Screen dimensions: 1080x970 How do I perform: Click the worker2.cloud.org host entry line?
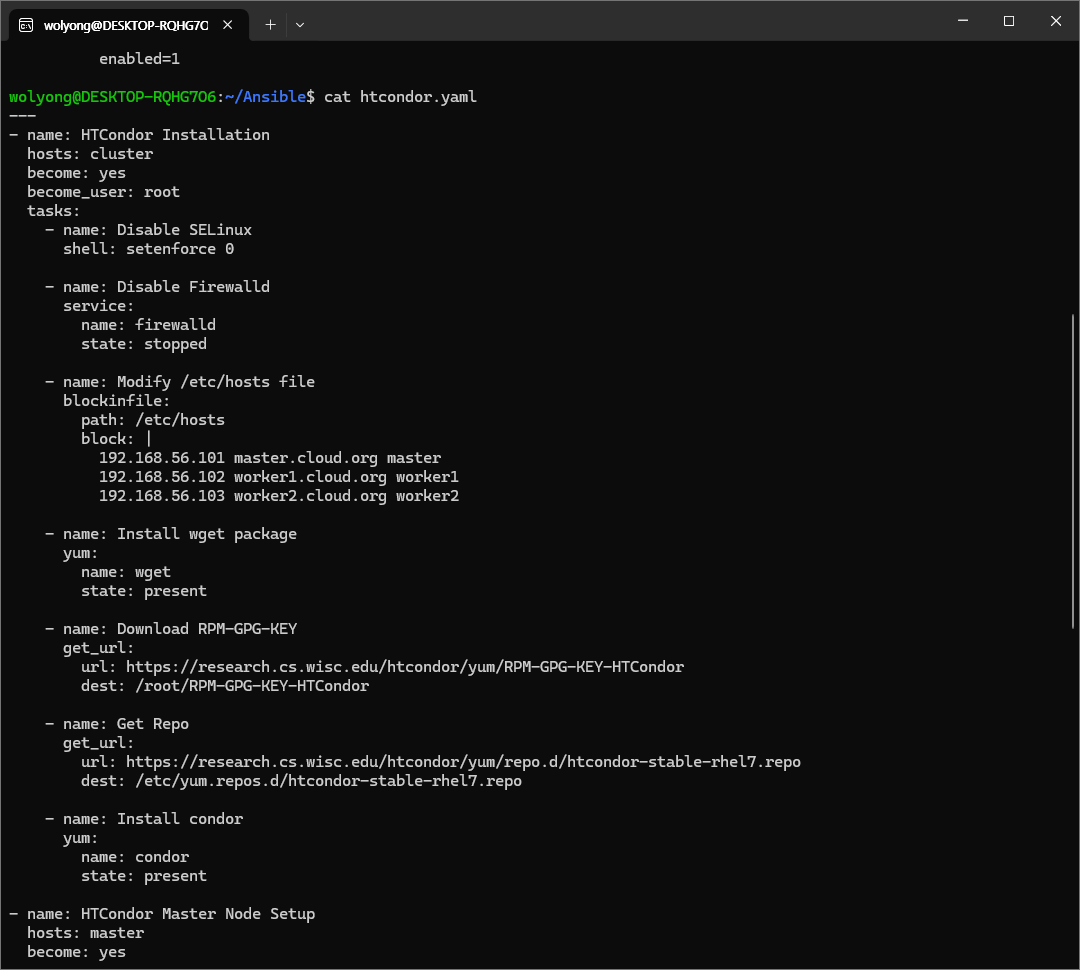279,496
